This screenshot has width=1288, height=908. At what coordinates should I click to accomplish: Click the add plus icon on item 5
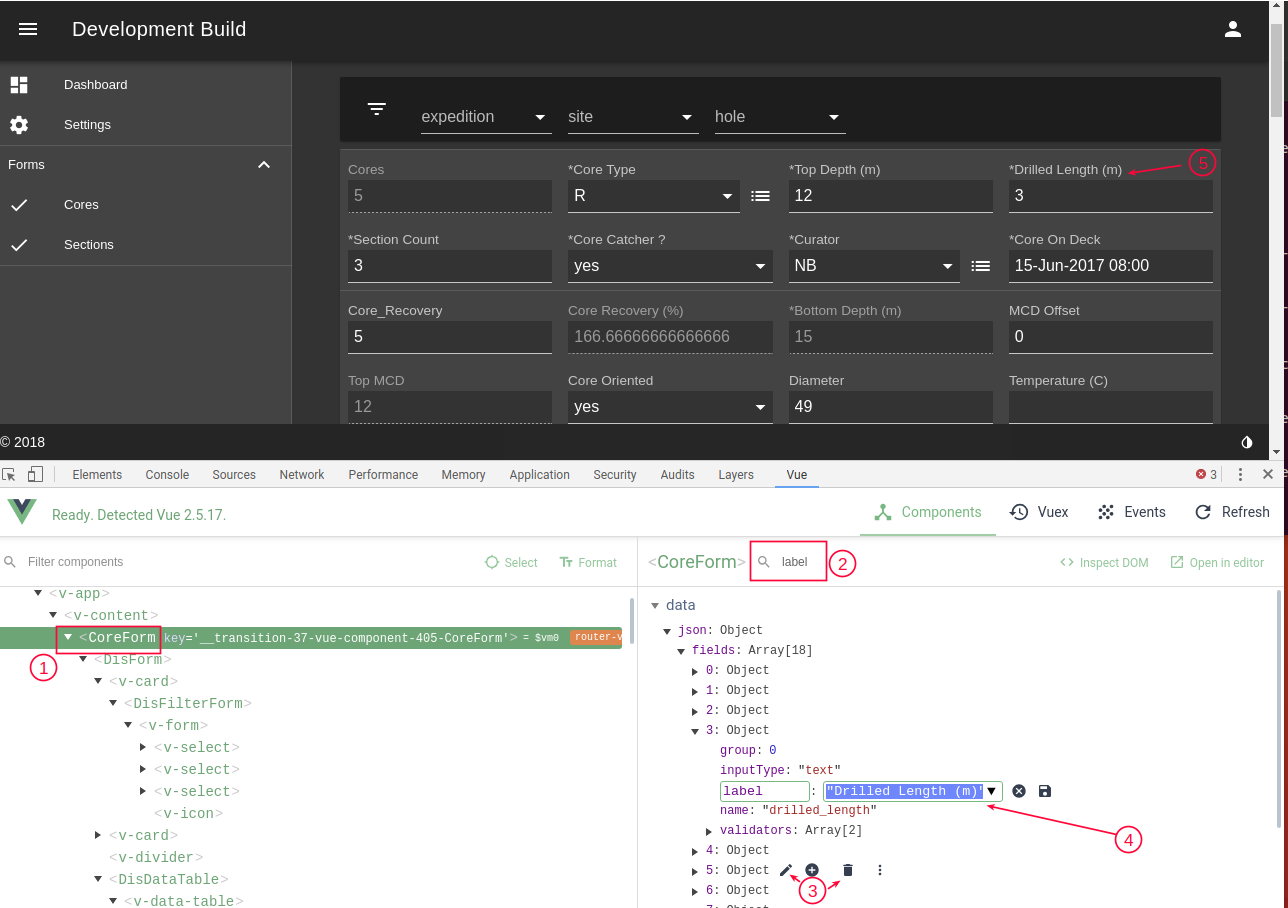click(812, 870)
